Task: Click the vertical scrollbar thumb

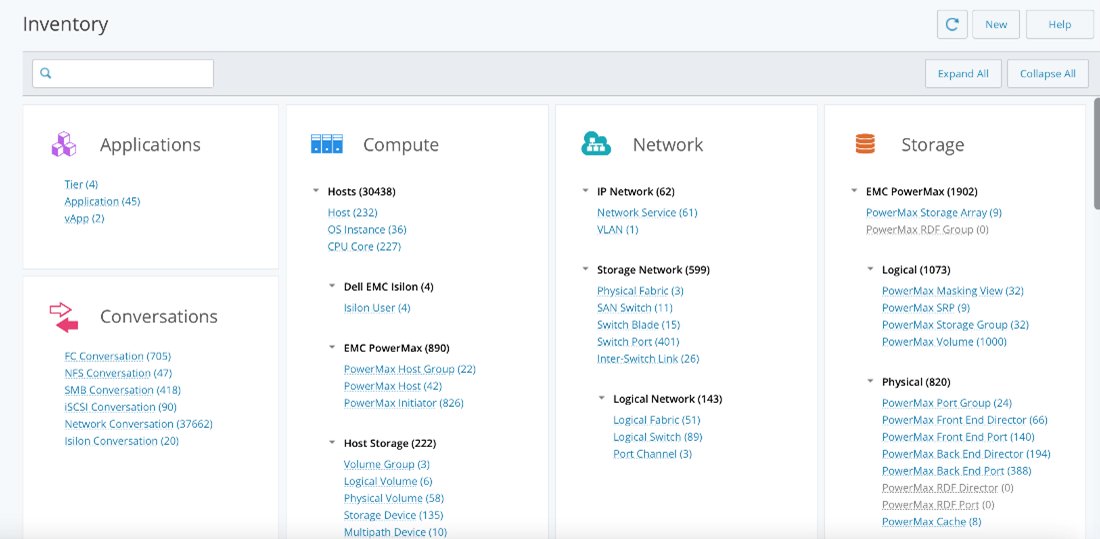Action: [x=1096, y=153]
